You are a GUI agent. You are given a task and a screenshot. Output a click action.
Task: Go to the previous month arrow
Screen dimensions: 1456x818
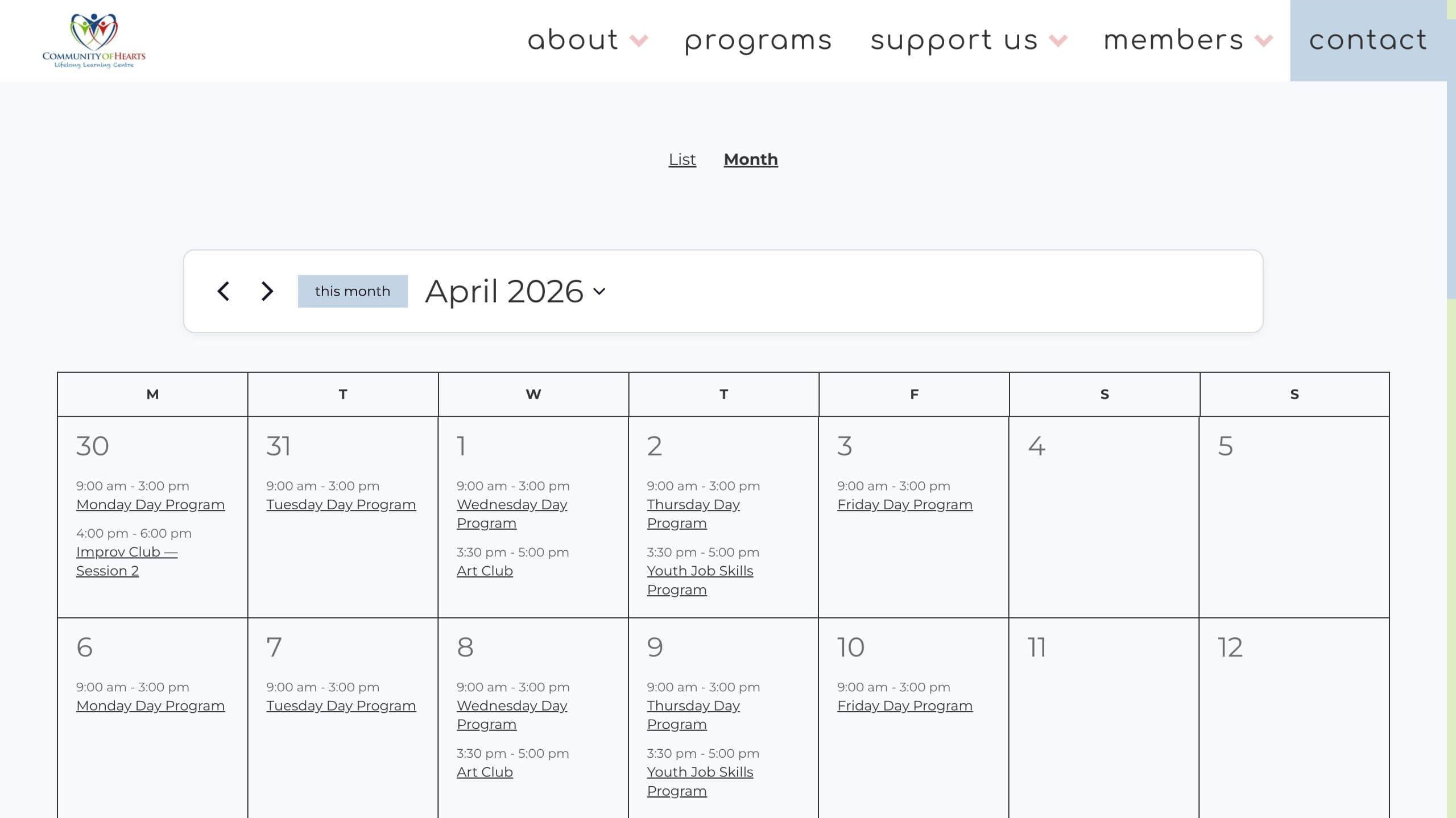click(224, 291)
